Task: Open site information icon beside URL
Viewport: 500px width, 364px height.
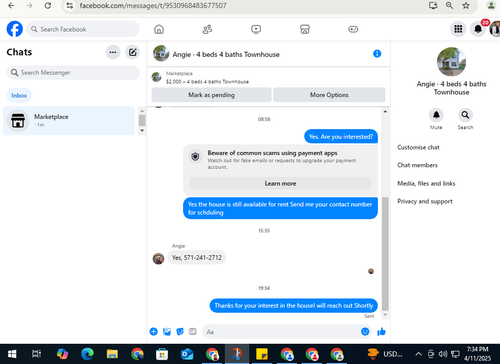Action: (x=70, y=6)
